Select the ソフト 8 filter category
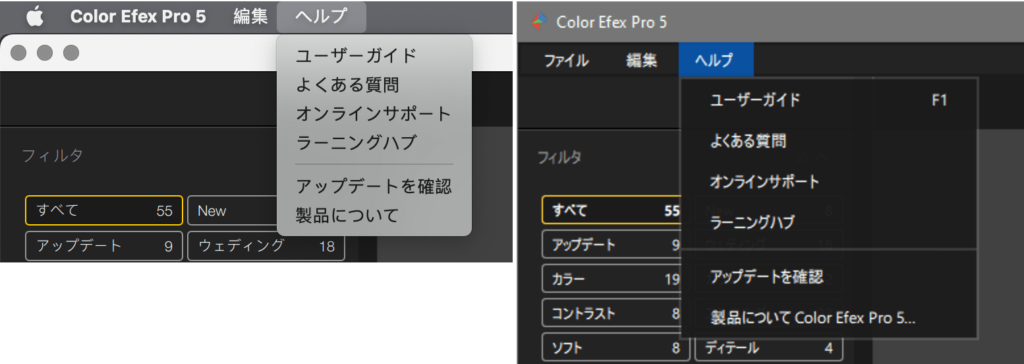 615,348
